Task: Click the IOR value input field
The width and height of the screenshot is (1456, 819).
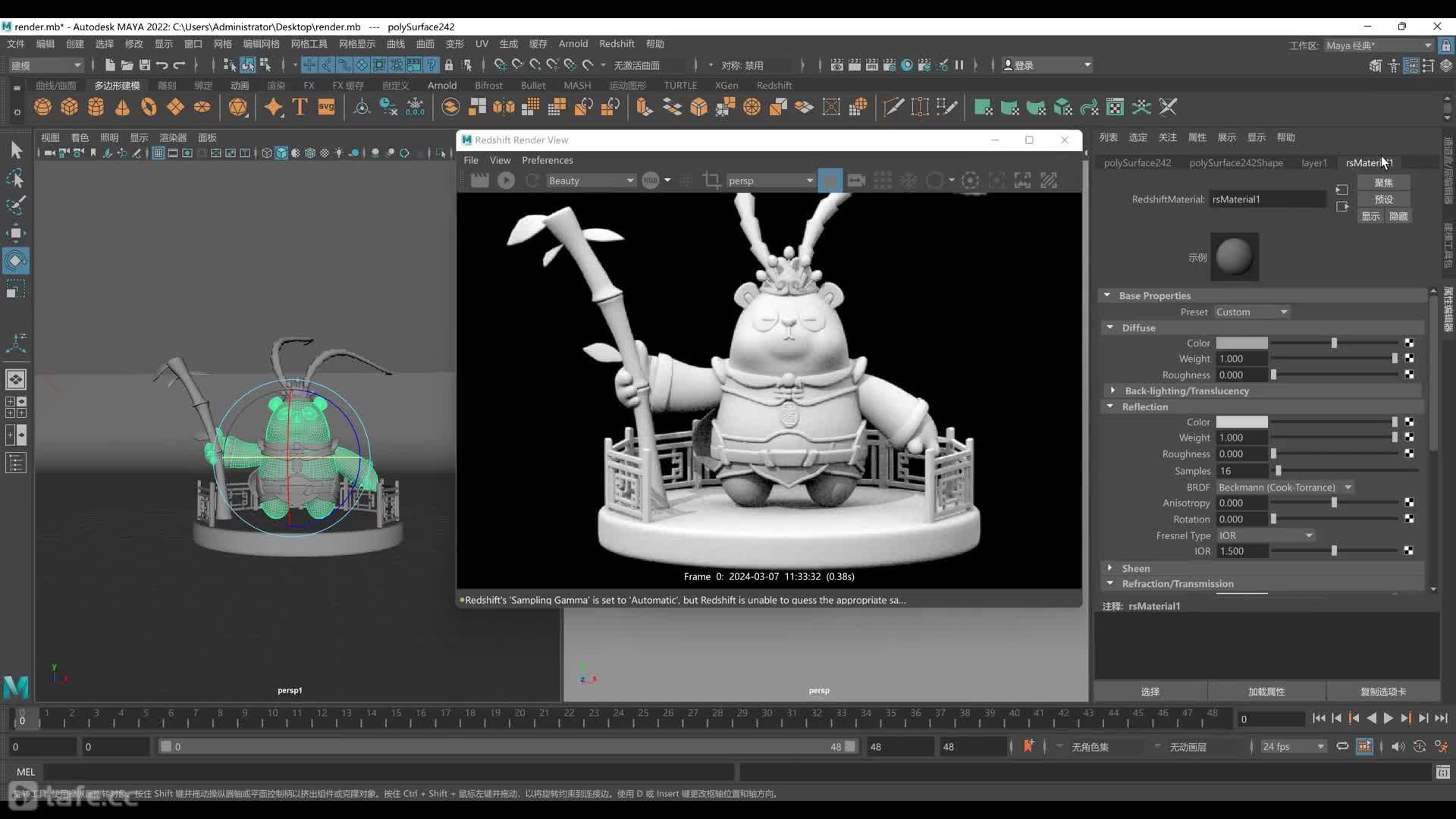Action: 1241,551
